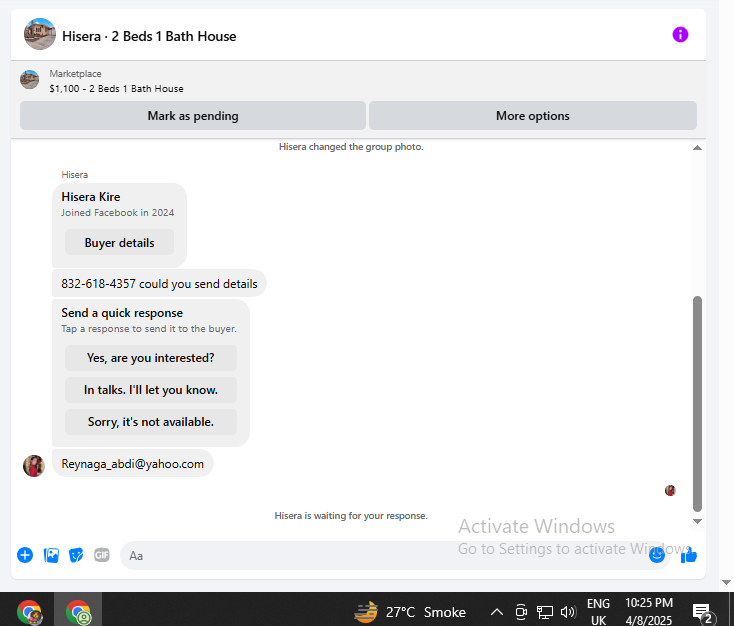Click chat title 'Hisera · 2 Beds 1 Bath House'
Viewport: 734px width, 626px height.
coord(149,36)
